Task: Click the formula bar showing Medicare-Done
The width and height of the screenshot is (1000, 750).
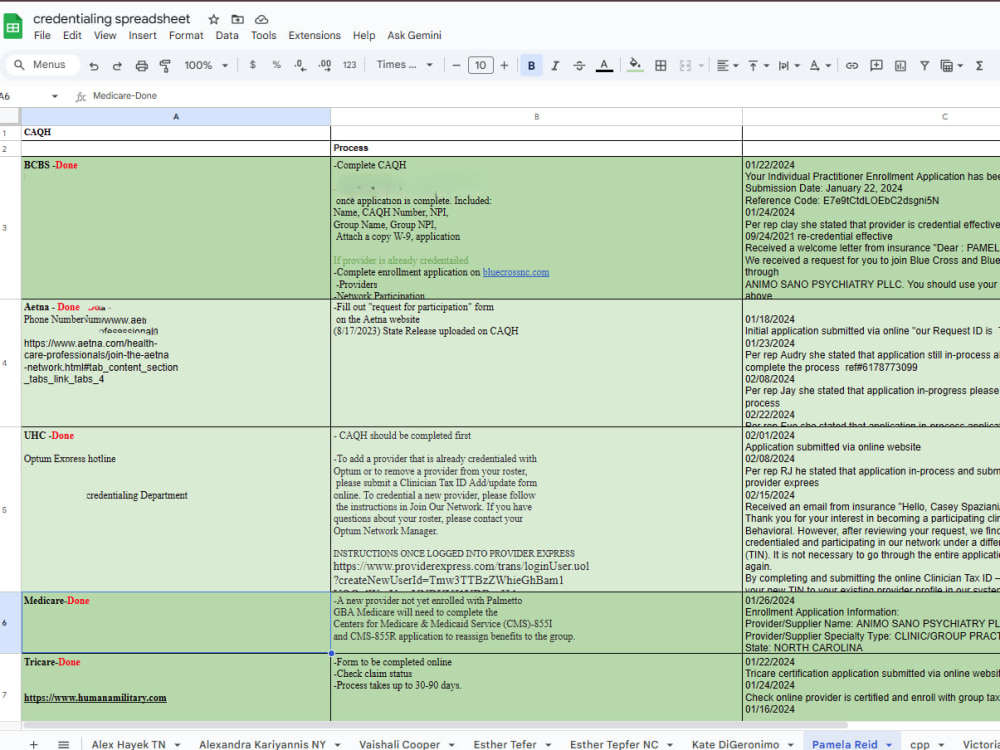Action: tap(542, 96)
